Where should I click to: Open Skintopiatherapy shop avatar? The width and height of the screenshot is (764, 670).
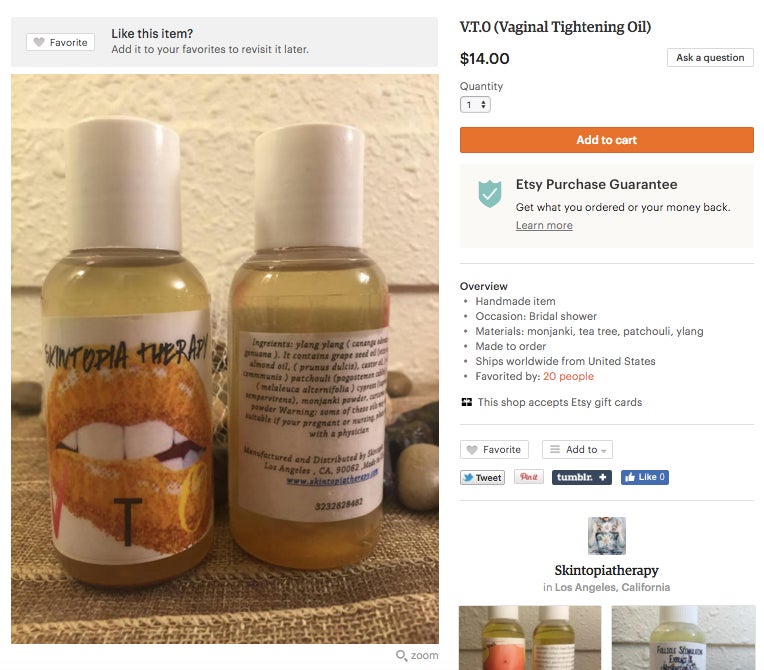[607, 536]
